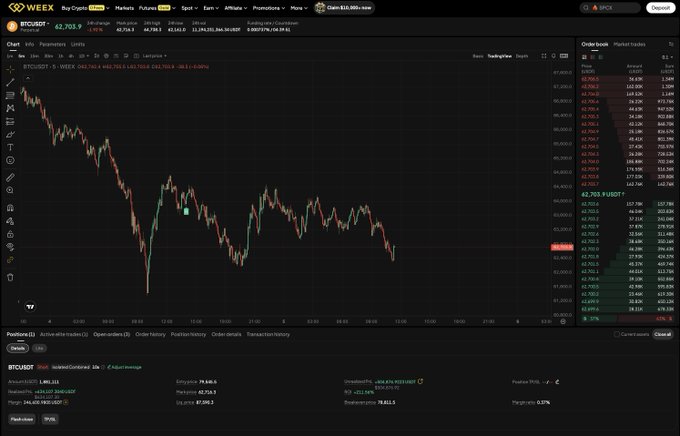Toggle the magnet snap mode
The width and height of the screenshot is (680, 436).
[x=10, y=208]
